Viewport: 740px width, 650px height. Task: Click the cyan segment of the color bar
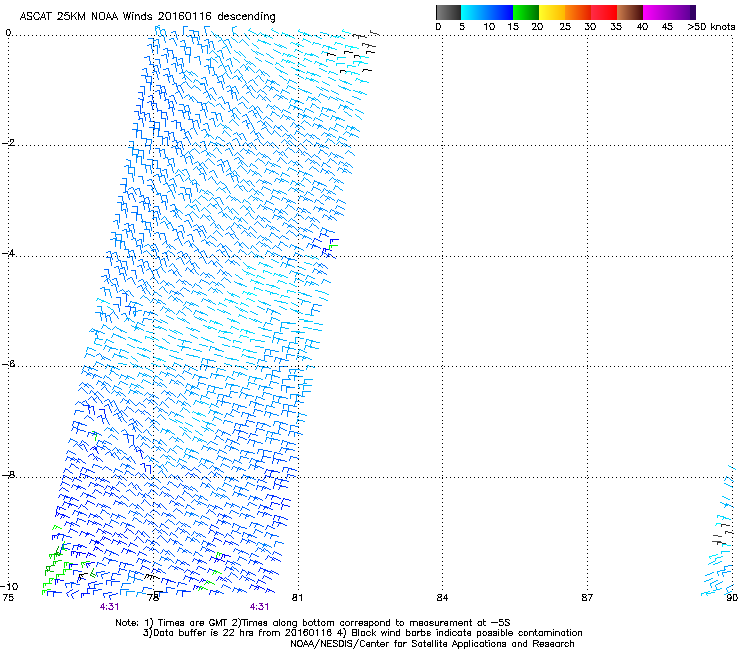[474, 12]
